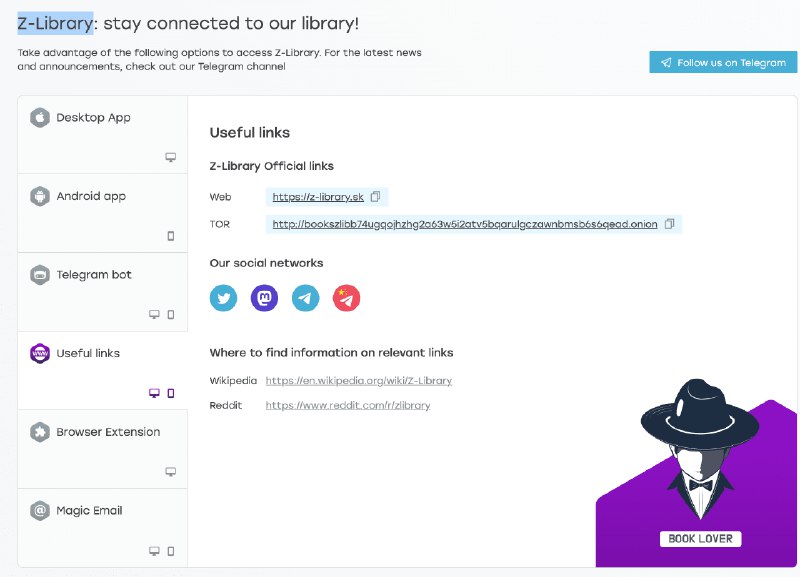Select the Twitter social network icon
The image size is (800, 577).
click(223, 297)
